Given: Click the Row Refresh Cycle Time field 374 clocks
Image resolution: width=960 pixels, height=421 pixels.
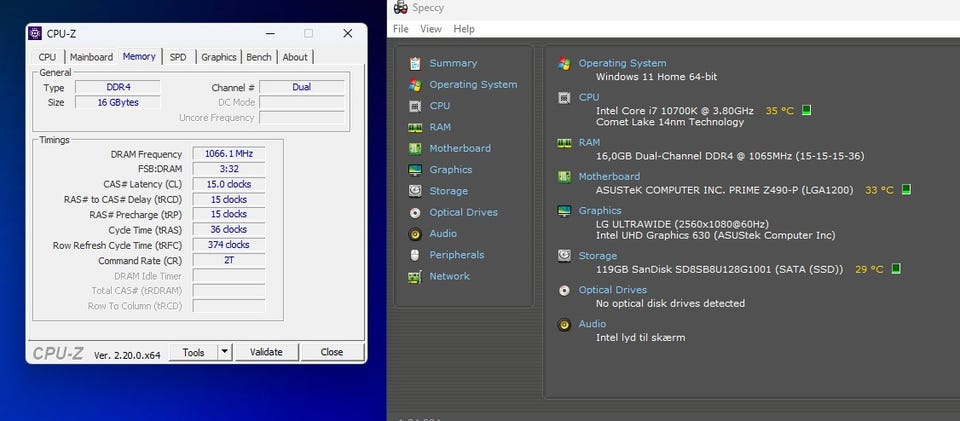Looking at the screenshot, I should click(229, 245).
